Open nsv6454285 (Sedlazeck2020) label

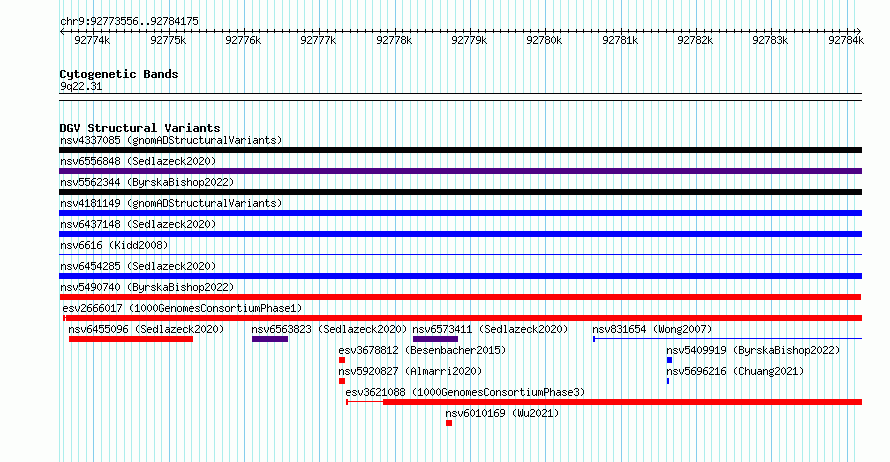point(138,266)
